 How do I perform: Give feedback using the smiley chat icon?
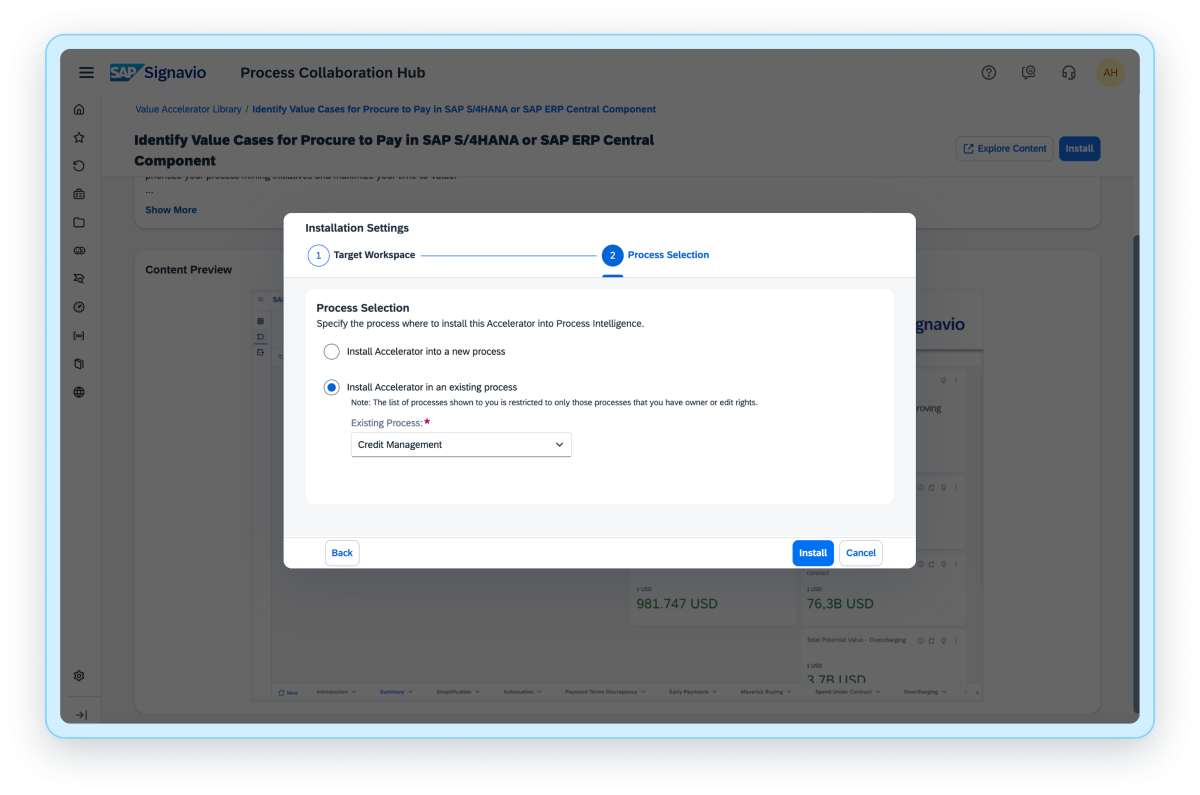pos(1029,72)
